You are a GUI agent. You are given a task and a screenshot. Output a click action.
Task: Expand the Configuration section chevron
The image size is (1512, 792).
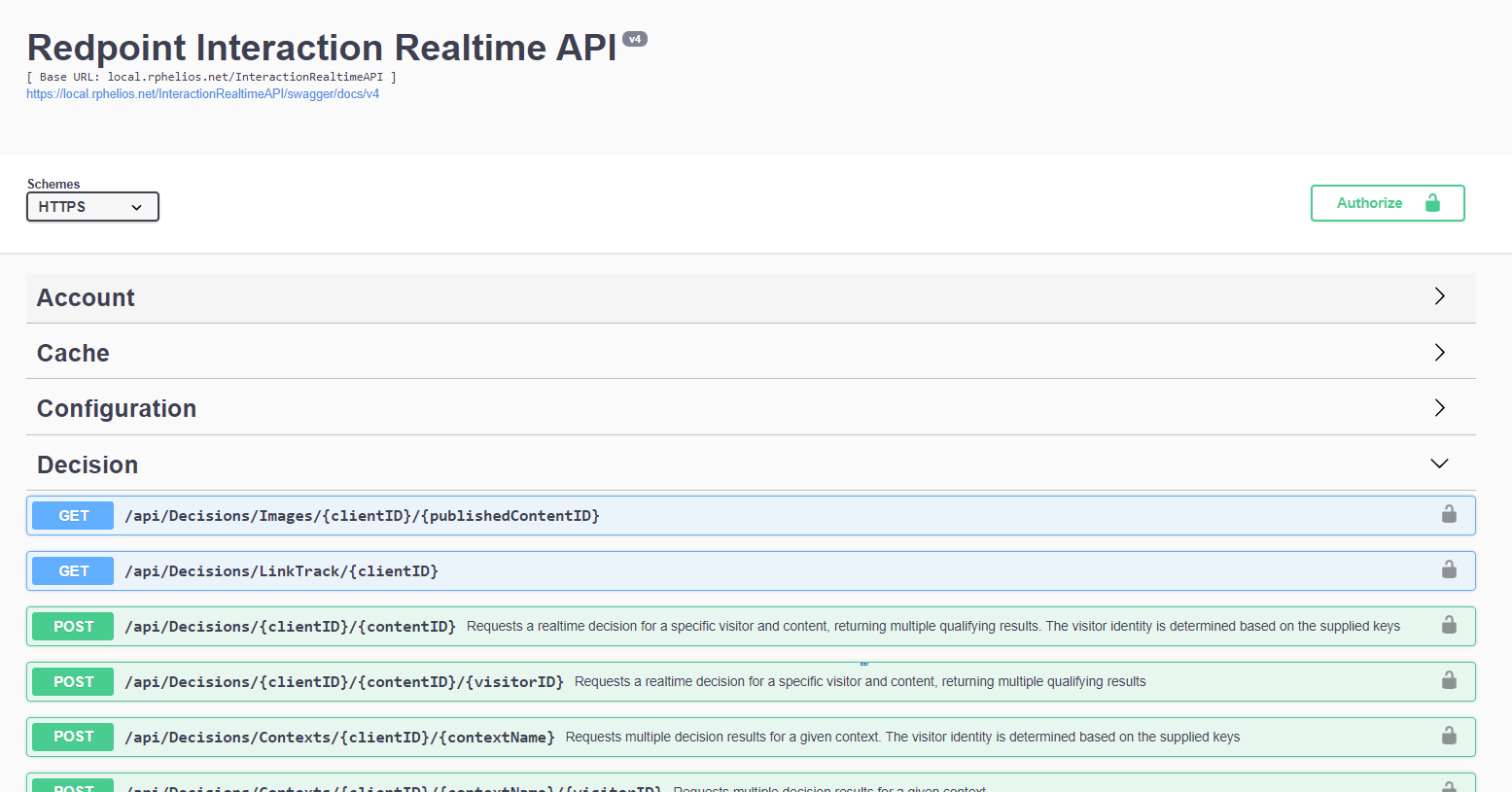pos(1439,407)
